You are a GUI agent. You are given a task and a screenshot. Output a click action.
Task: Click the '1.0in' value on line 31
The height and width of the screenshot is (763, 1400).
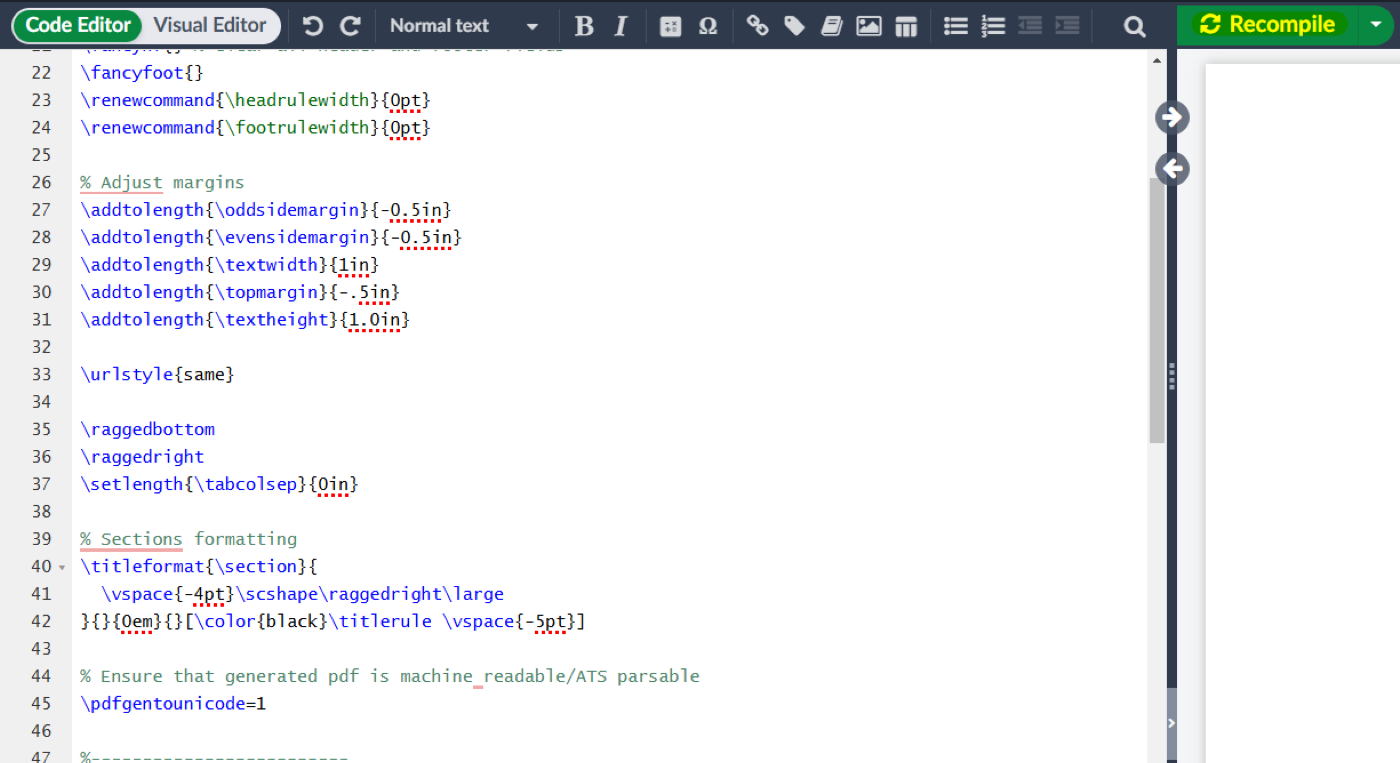pos(374,319)
